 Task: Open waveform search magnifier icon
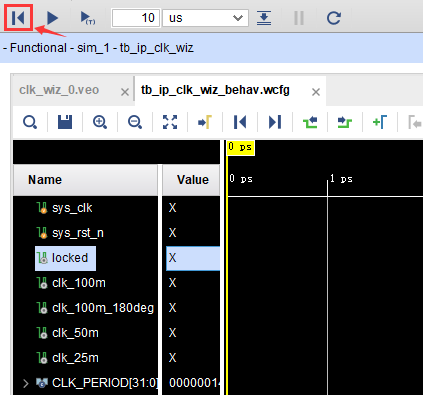point(30,122)
